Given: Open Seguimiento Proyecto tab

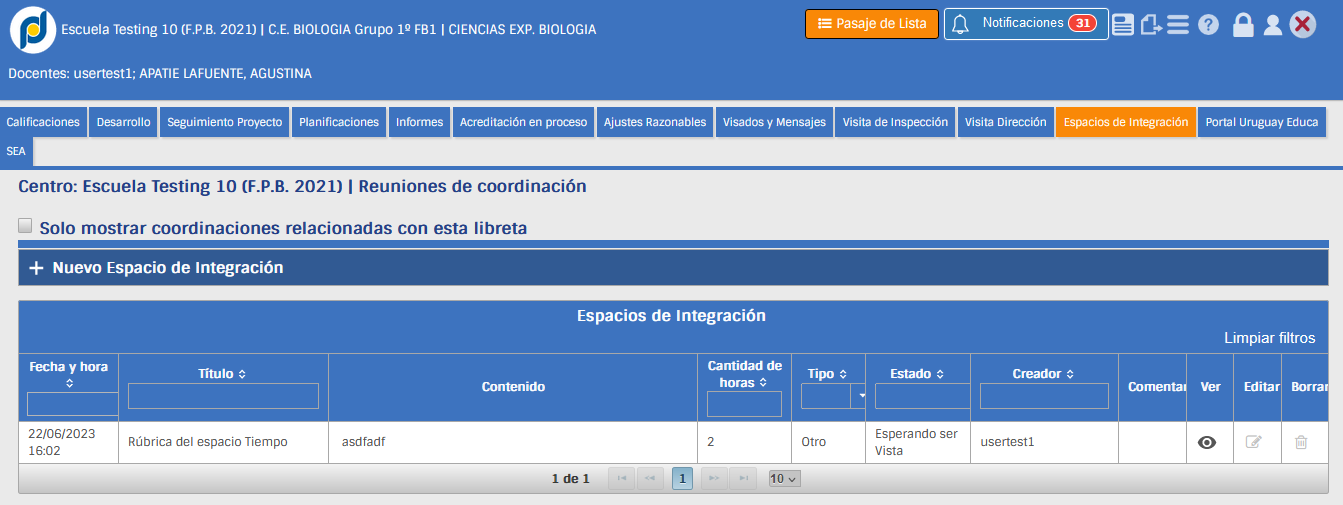Looking at the screenshot, I should (x=225, y=122).
